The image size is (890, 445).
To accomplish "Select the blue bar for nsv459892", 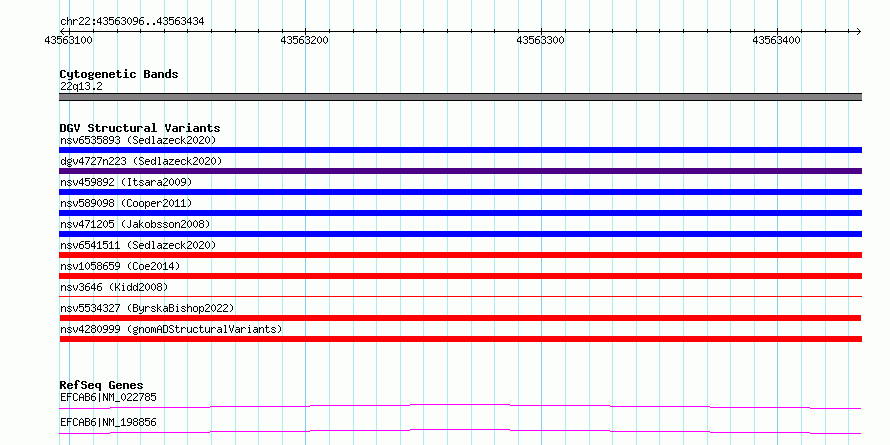I will (x=460, y=192).
